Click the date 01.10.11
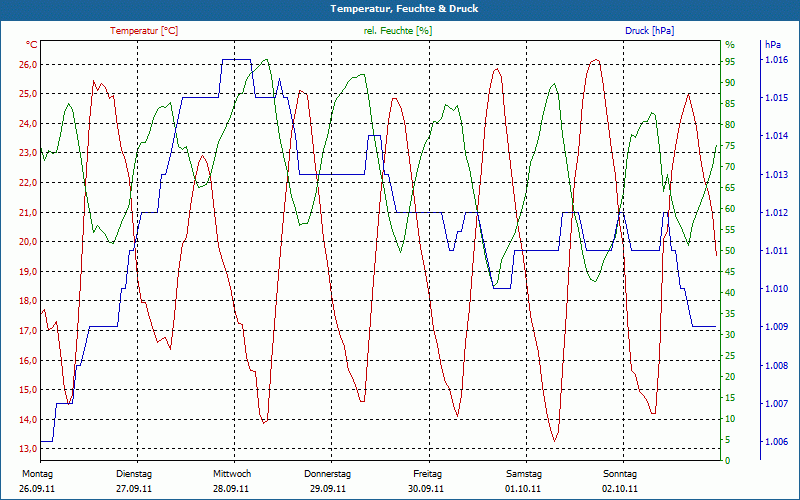This screenshot has height=500, width=800. [523, 489]
